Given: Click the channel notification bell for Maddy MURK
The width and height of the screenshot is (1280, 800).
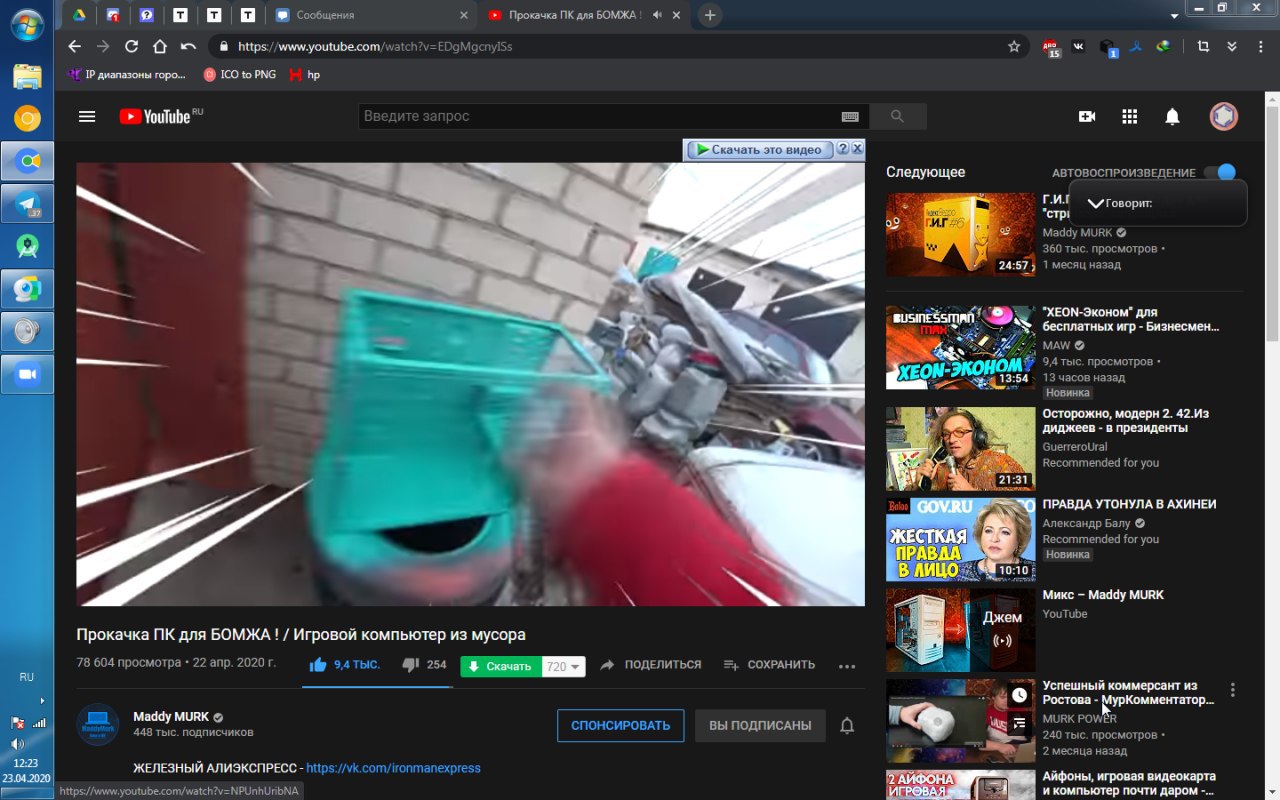Looking at the screenshot, I should (847, 726).
